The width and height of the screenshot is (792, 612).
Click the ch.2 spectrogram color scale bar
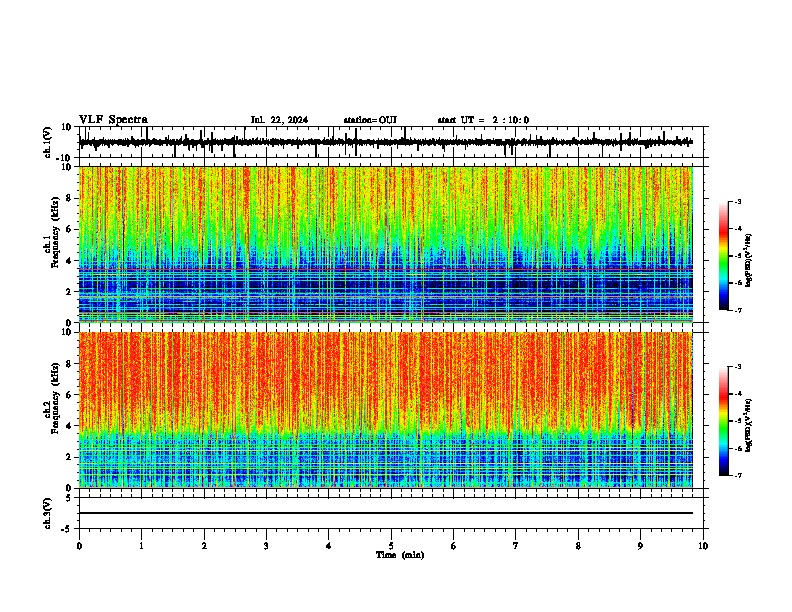pyautogui.click(x=724, y=421)
